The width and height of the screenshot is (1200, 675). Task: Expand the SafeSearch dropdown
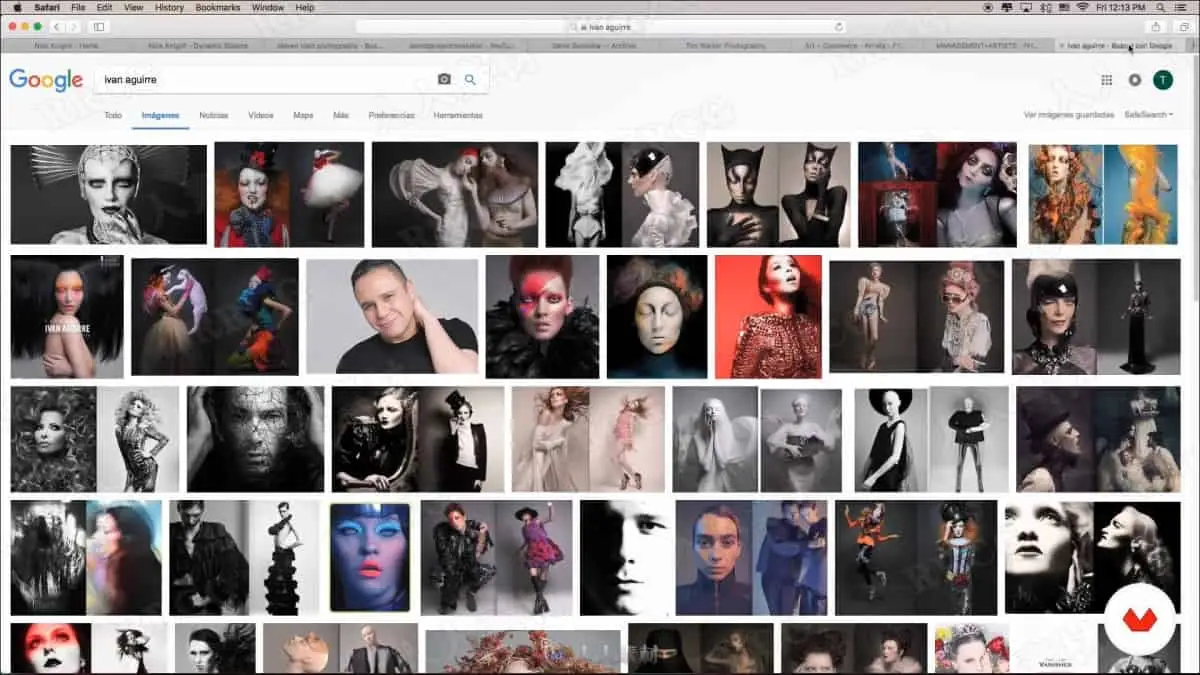[1148, 115]
